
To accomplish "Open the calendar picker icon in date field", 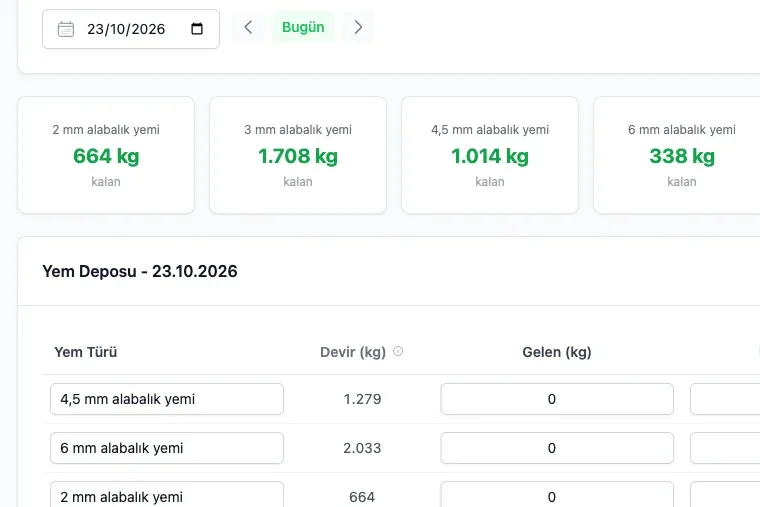I will point(197,29).
